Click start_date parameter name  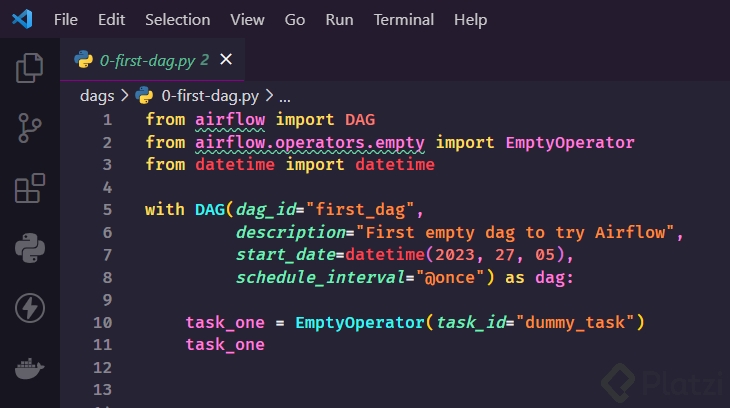click(285, 255)
